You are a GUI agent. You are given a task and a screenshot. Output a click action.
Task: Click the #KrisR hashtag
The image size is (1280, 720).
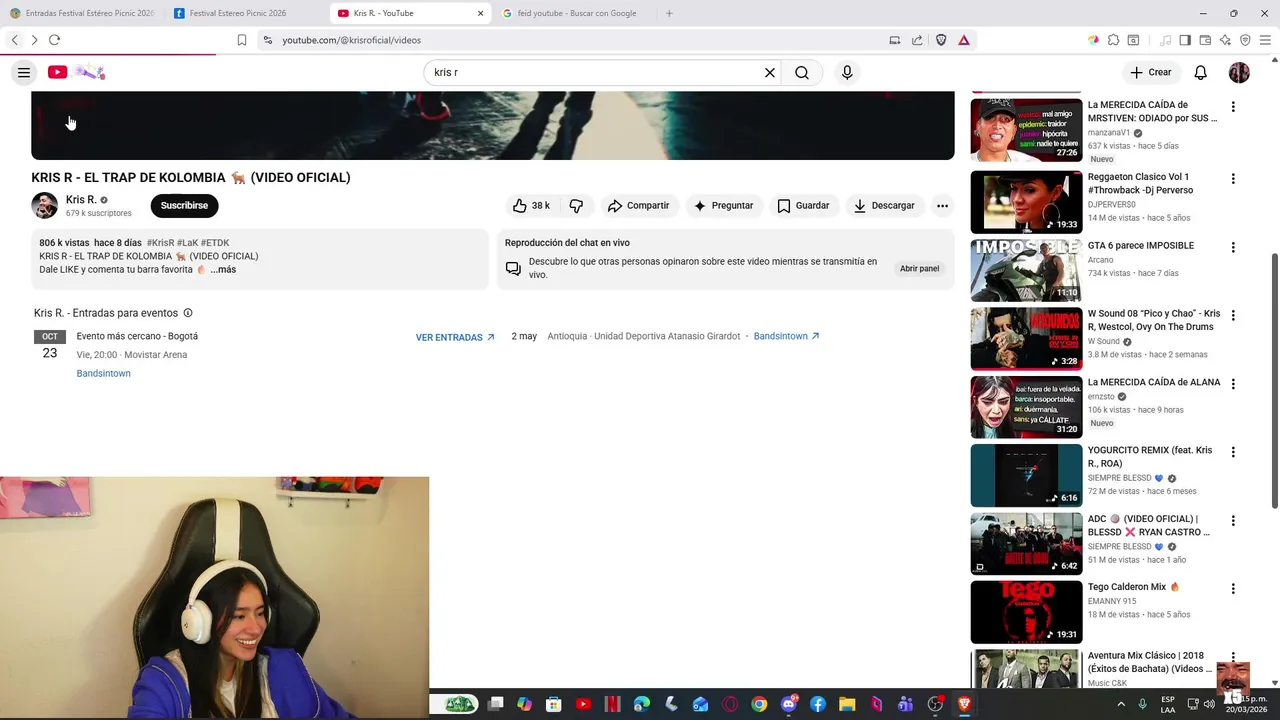[x=160, y=243]
